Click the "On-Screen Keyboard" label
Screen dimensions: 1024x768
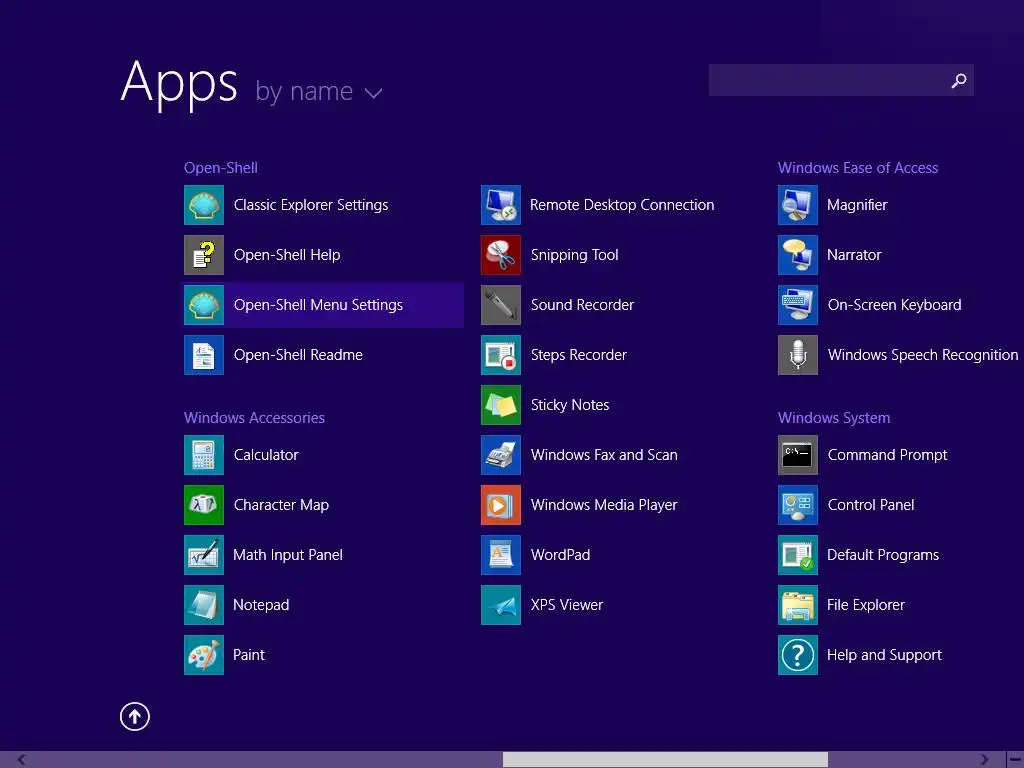coord(894,305)
